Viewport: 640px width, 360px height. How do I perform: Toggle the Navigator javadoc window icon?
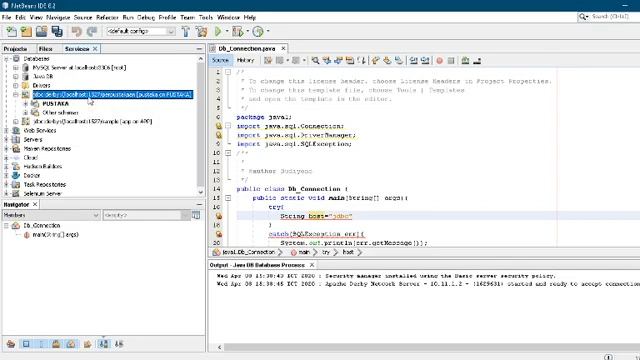pyautogui.click(x=196, y=215)
